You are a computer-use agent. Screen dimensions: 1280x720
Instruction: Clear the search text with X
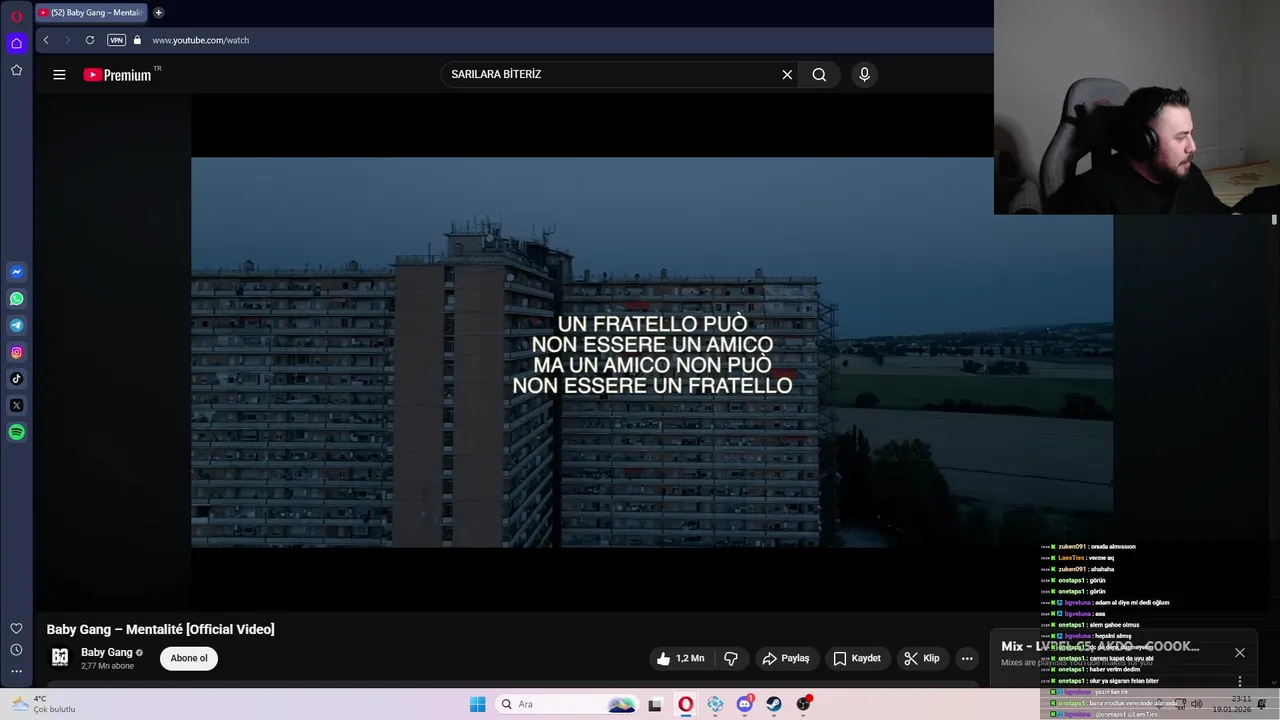[787, 75]
